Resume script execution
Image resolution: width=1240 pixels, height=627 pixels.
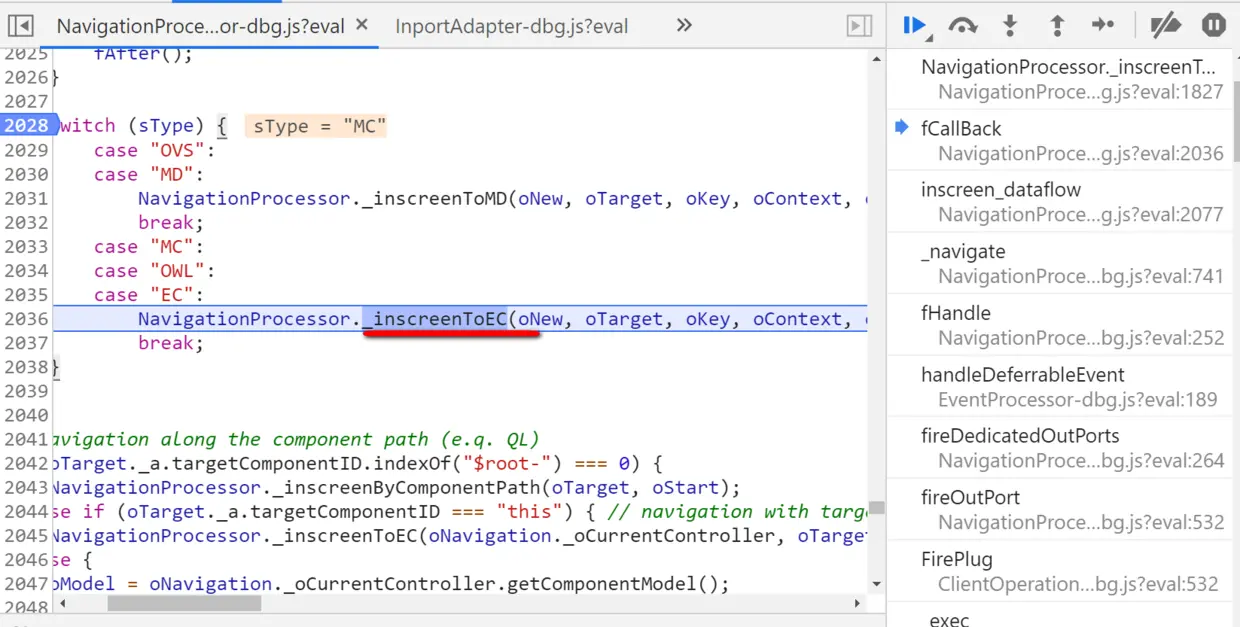coord(914,26)
